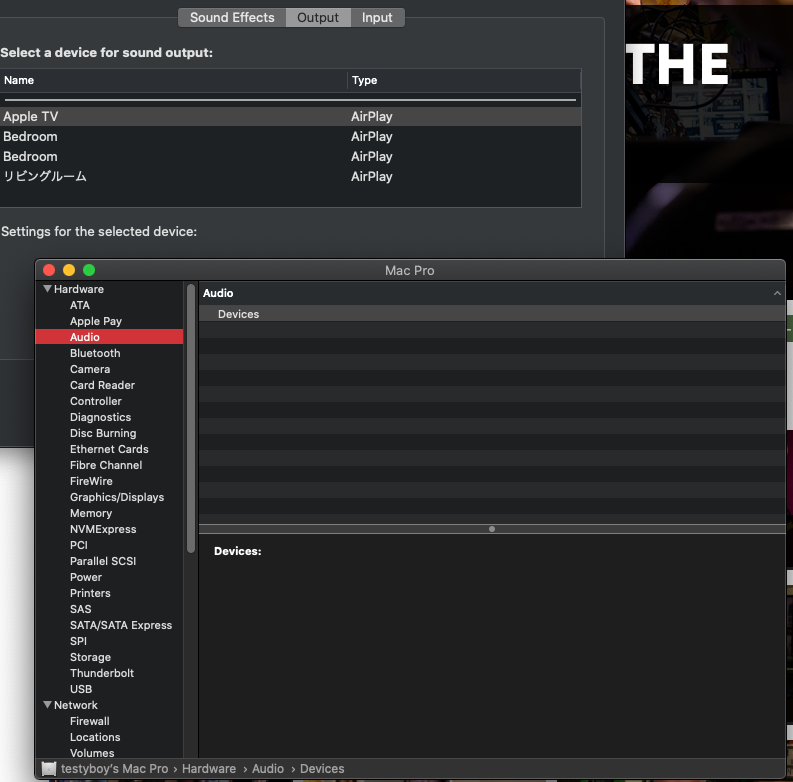Select FireWire in sidebar
Image resolution: width=793 pixels, height=782 pixels.
coord(92,481)
